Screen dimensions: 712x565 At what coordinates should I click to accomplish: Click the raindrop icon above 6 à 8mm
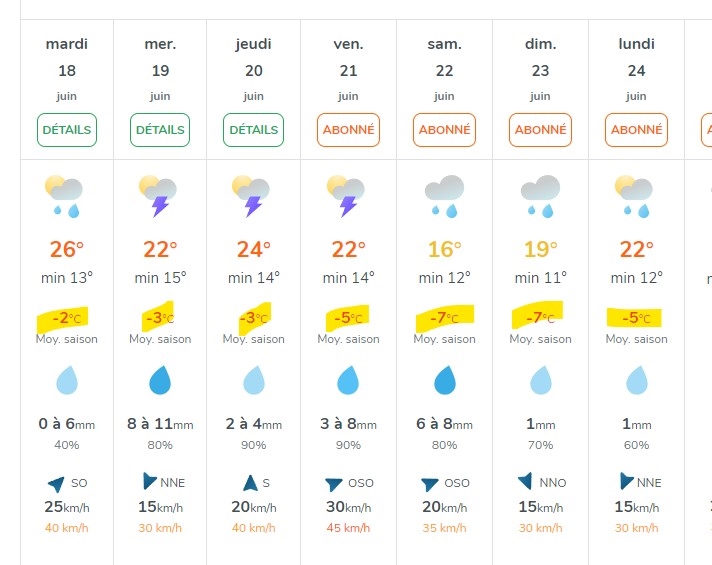[445, 380]
